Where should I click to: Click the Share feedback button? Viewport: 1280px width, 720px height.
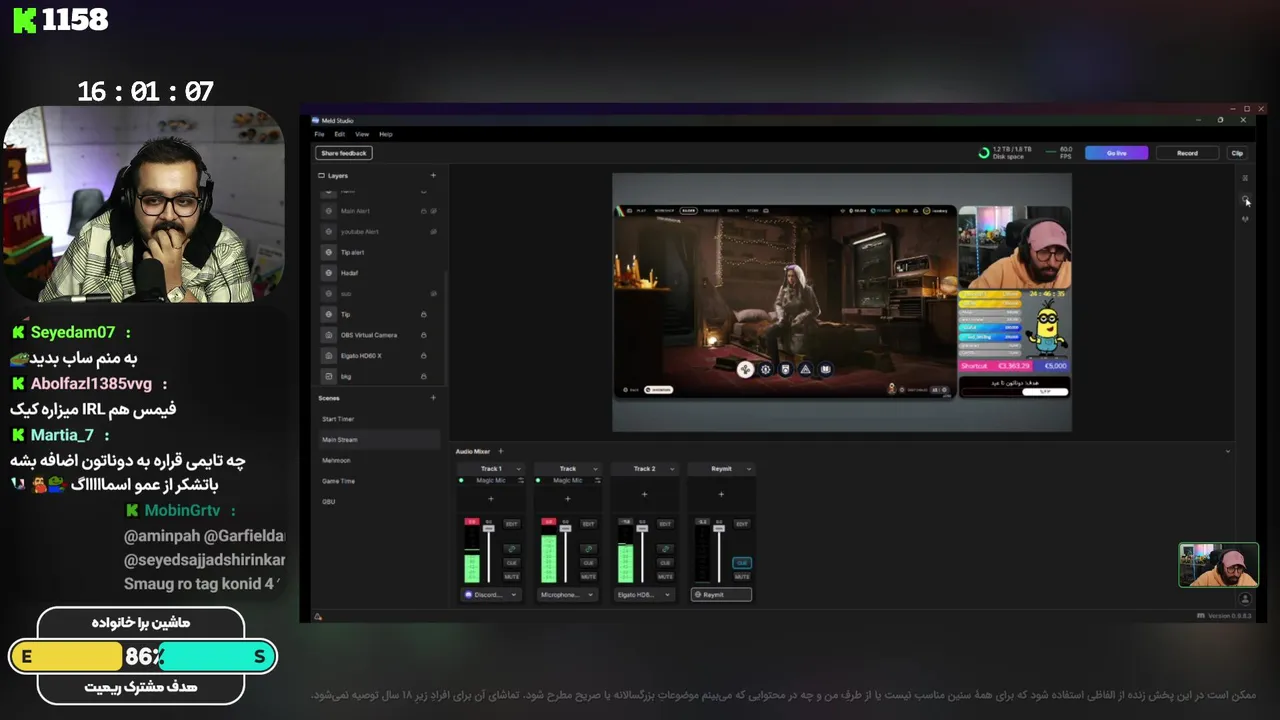(344, 153)
